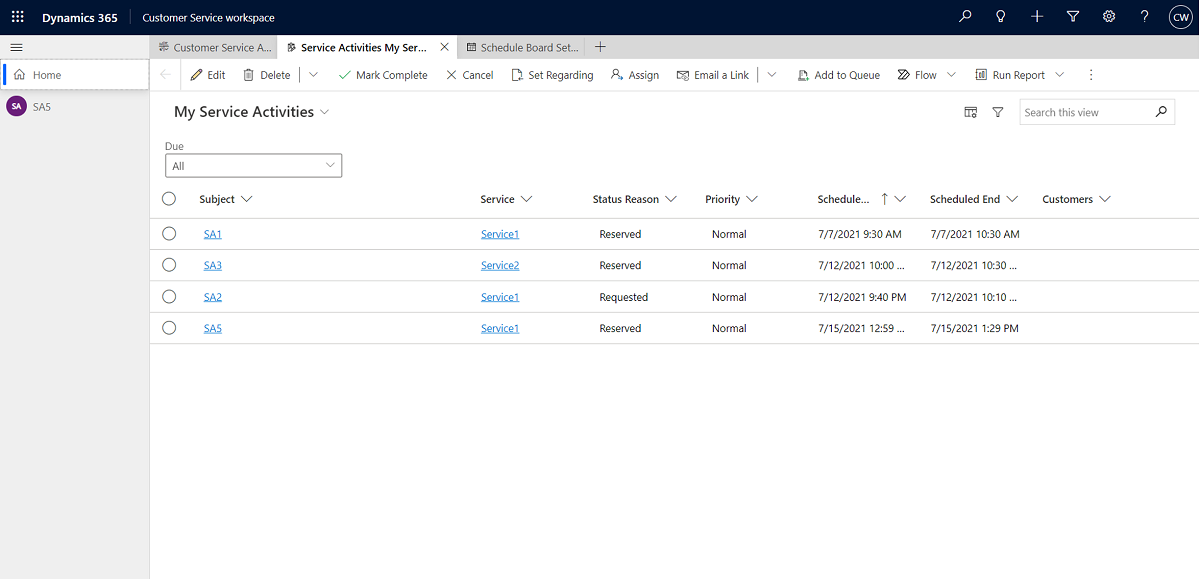Open the Due filter dropdown

[253, 166]
